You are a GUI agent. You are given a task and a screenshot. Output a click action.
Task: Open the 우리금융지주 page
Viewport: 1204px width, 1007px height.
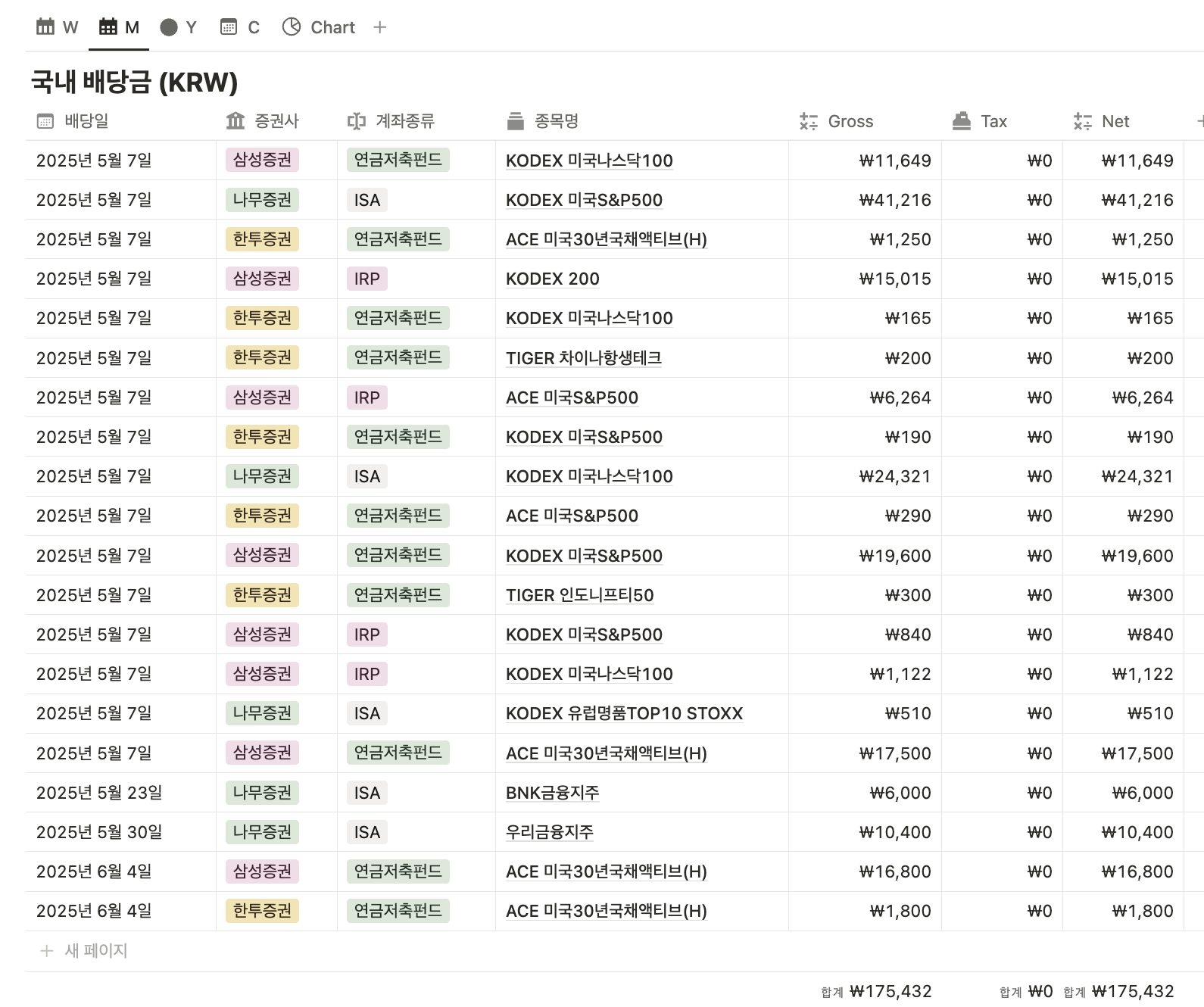click(550, 832)
